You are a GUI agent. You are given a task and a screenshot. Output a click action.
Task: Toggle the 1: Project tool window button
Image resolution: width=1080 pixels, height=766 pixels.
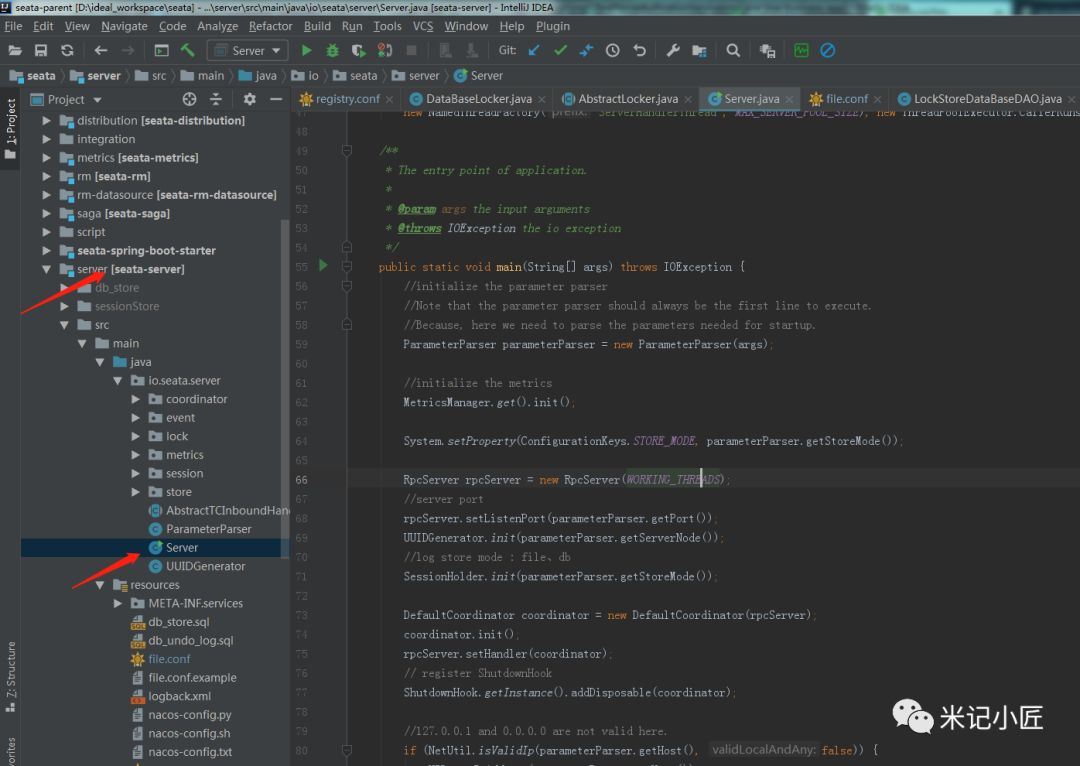click(10, 128)
